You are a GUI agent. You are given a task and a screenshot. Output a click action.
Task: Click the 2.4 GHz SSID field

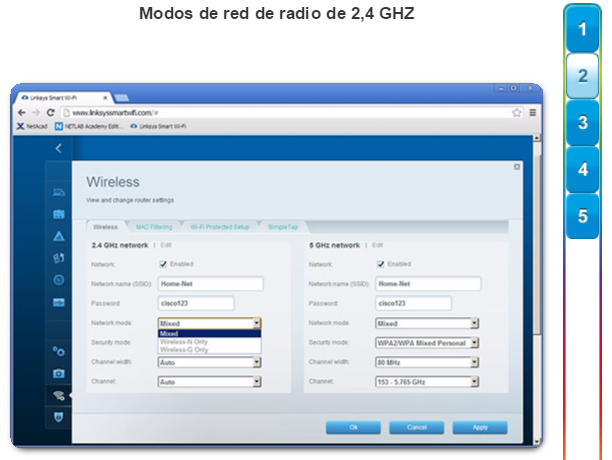pos(211,284)
